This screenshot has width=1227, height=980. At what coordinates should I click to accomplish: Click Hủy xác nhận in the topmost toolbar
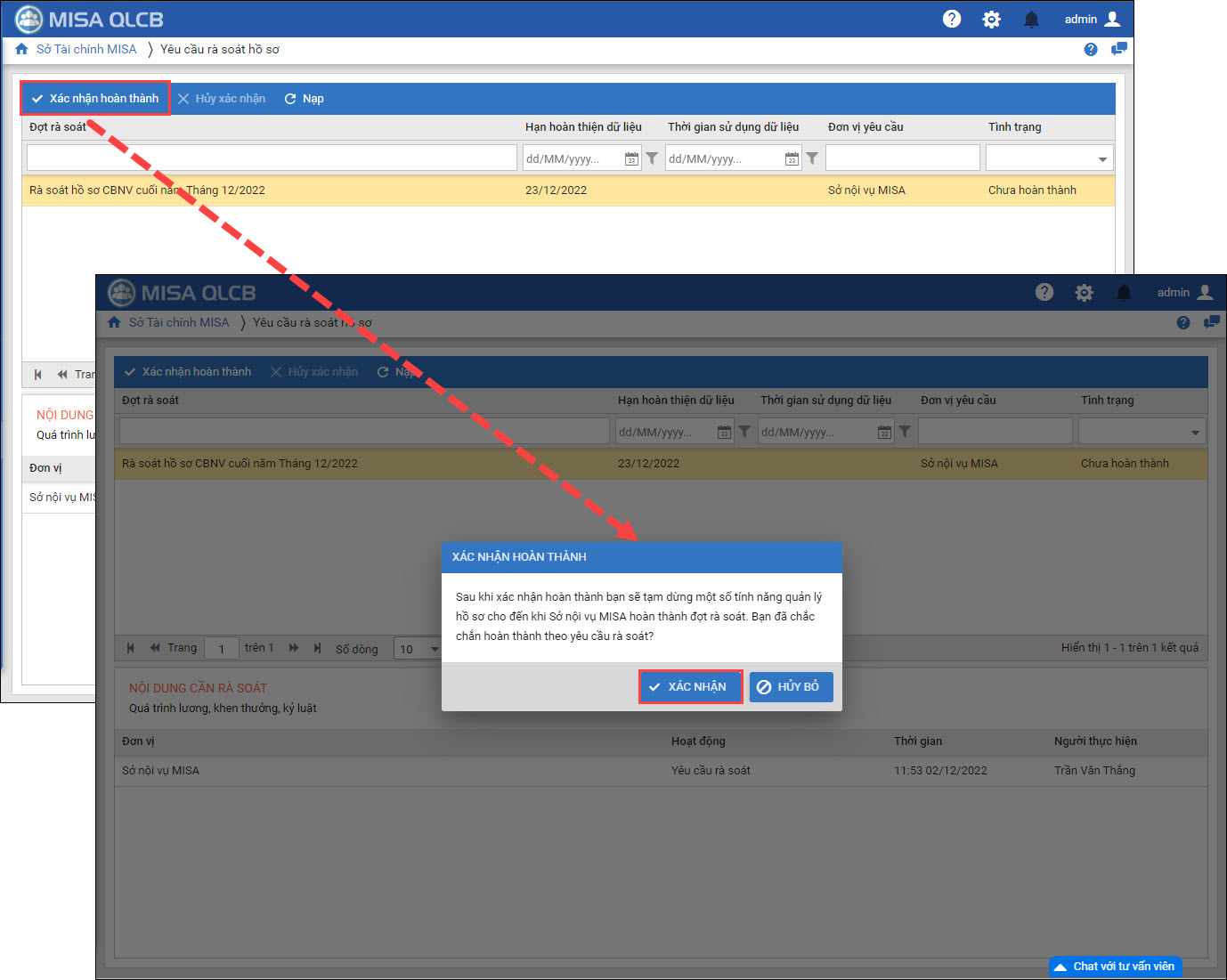[222, 99]
